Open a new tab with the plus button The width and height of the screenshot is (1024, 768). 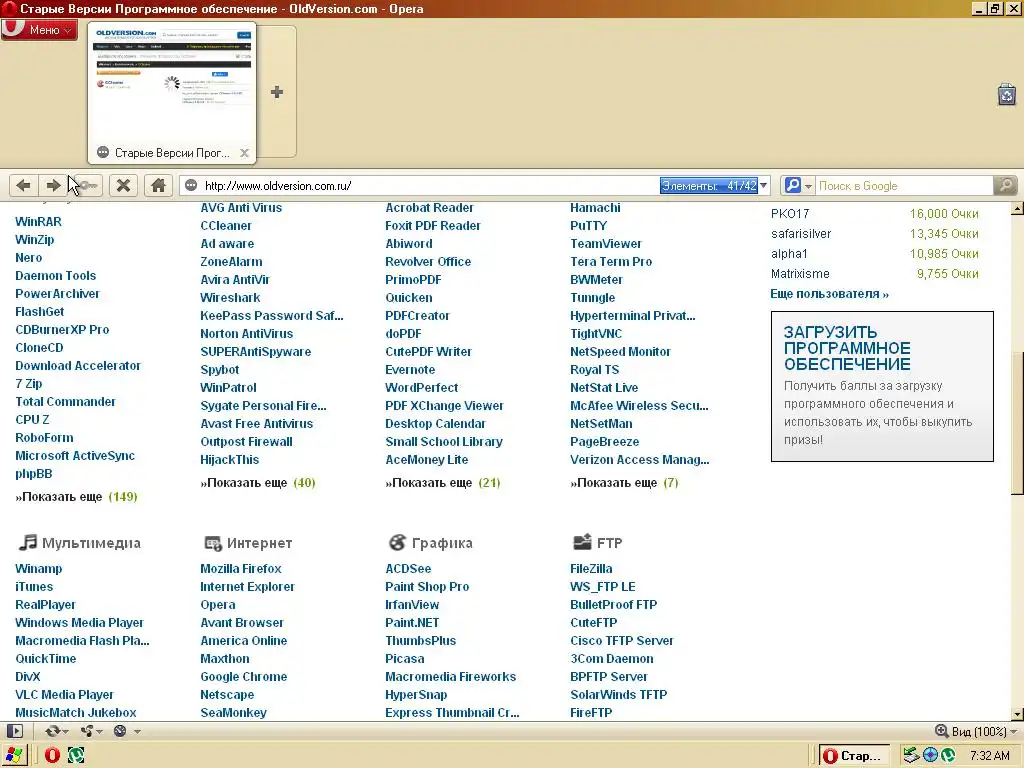pyautogui.click(x=277, y=92)
